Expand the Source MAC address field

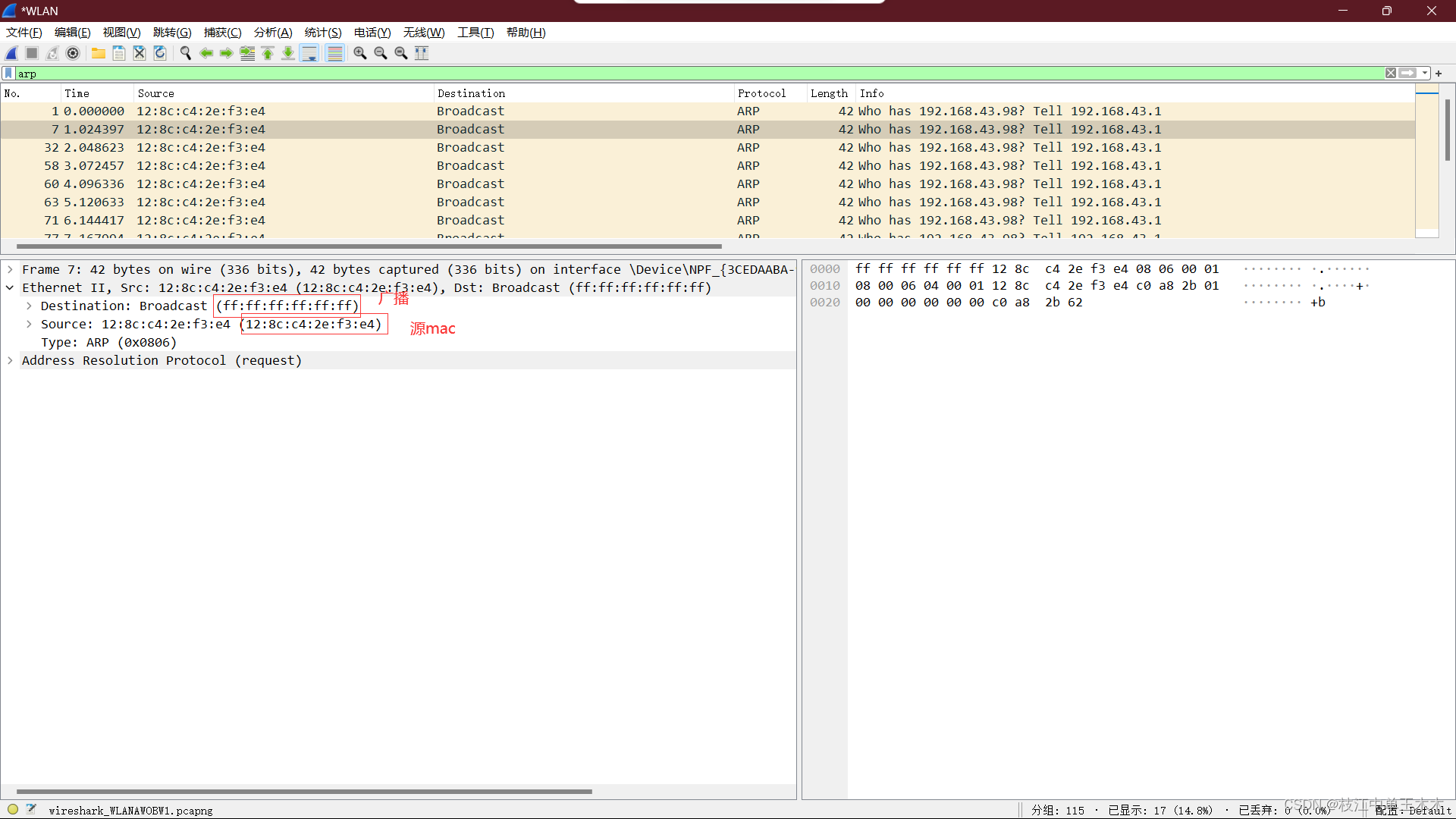tap(29, 324)
